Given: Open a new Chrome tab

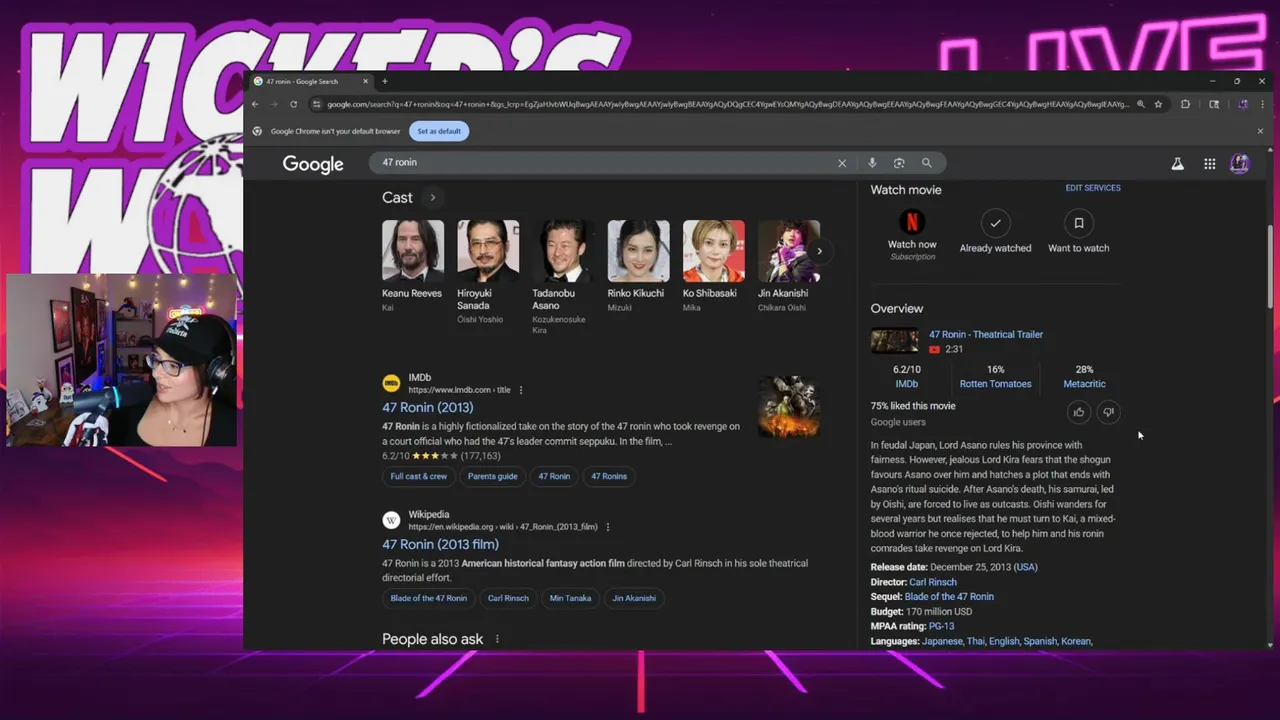Looking at the screenshot, I should (x=384, y=81).
